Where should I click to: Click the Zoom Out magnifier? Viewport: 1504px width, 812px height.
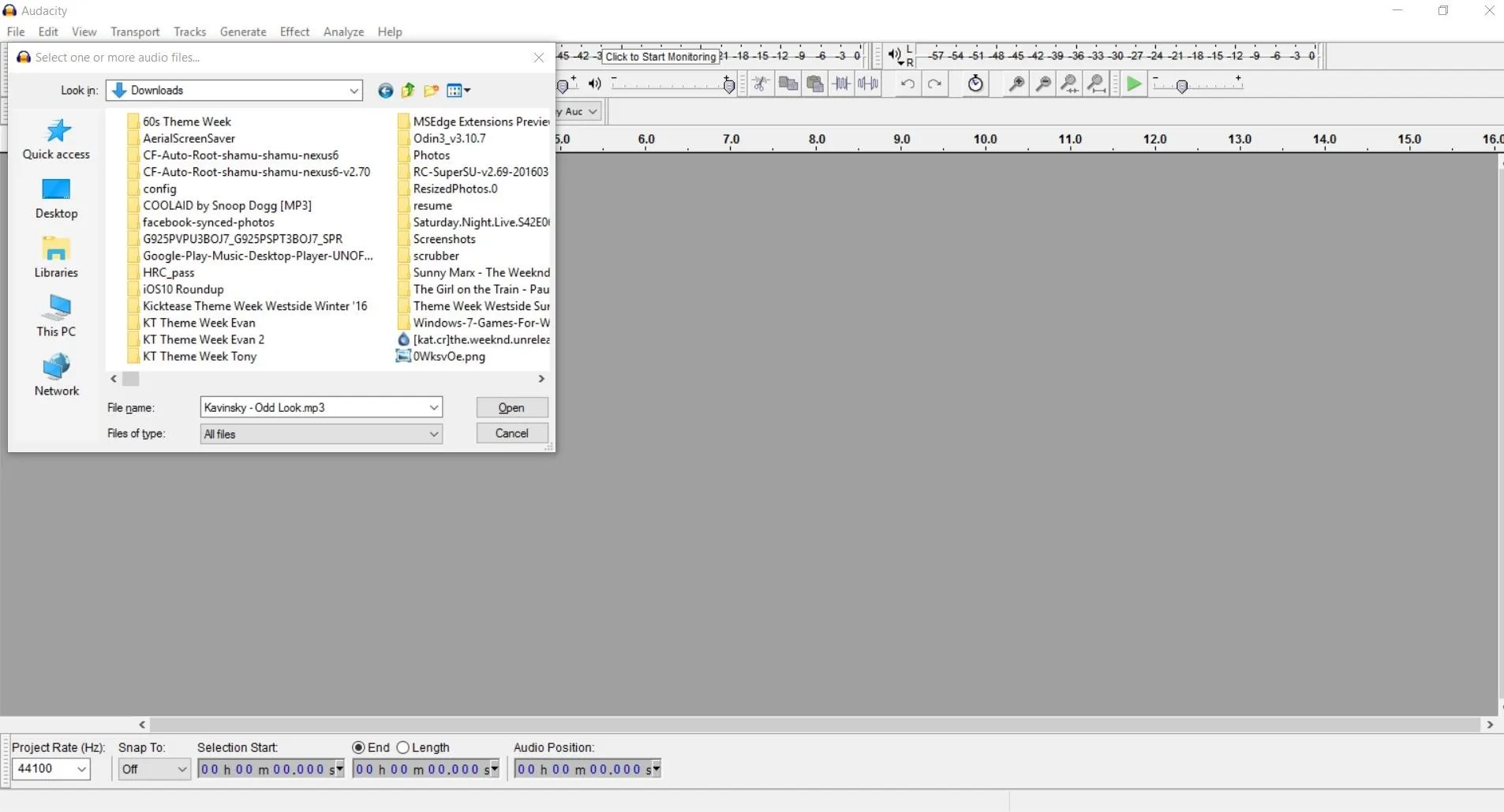pyautogui.click(x=1043, y=84)
